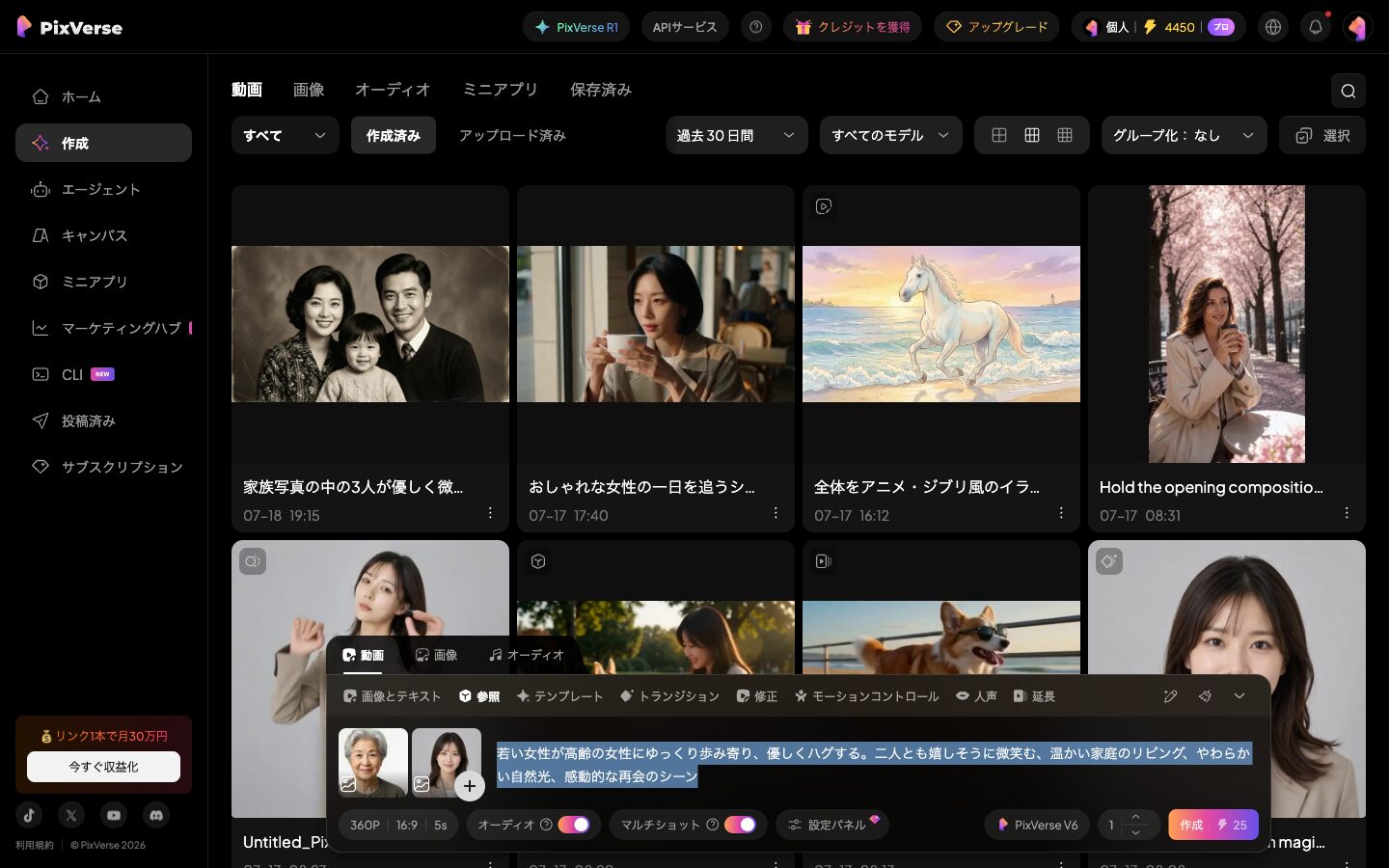
Task: Toggle the オーディオ switch off
Action: [x=573, y=825]
